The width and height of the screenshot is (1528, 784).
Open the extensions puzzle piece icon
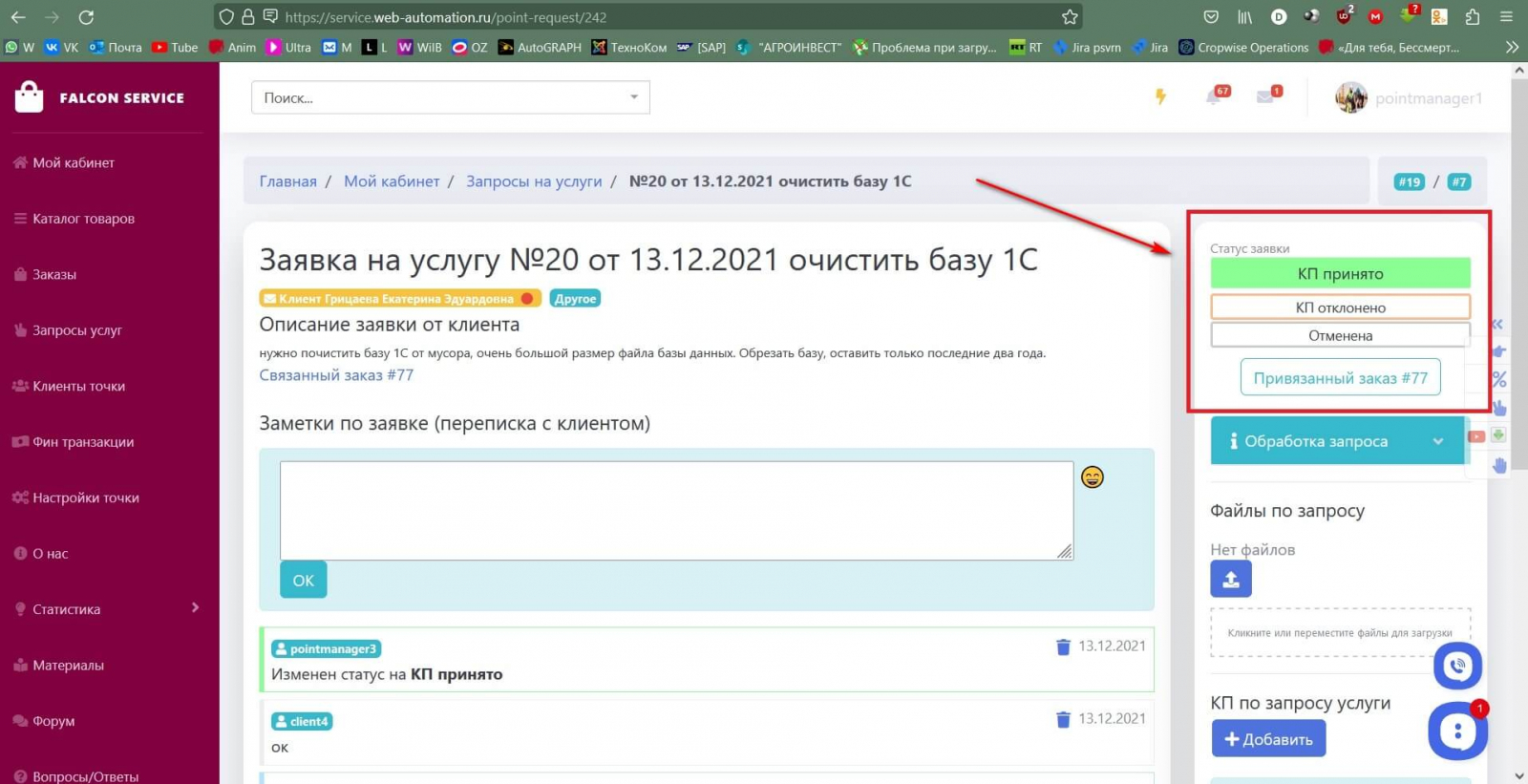point(1472,17)
